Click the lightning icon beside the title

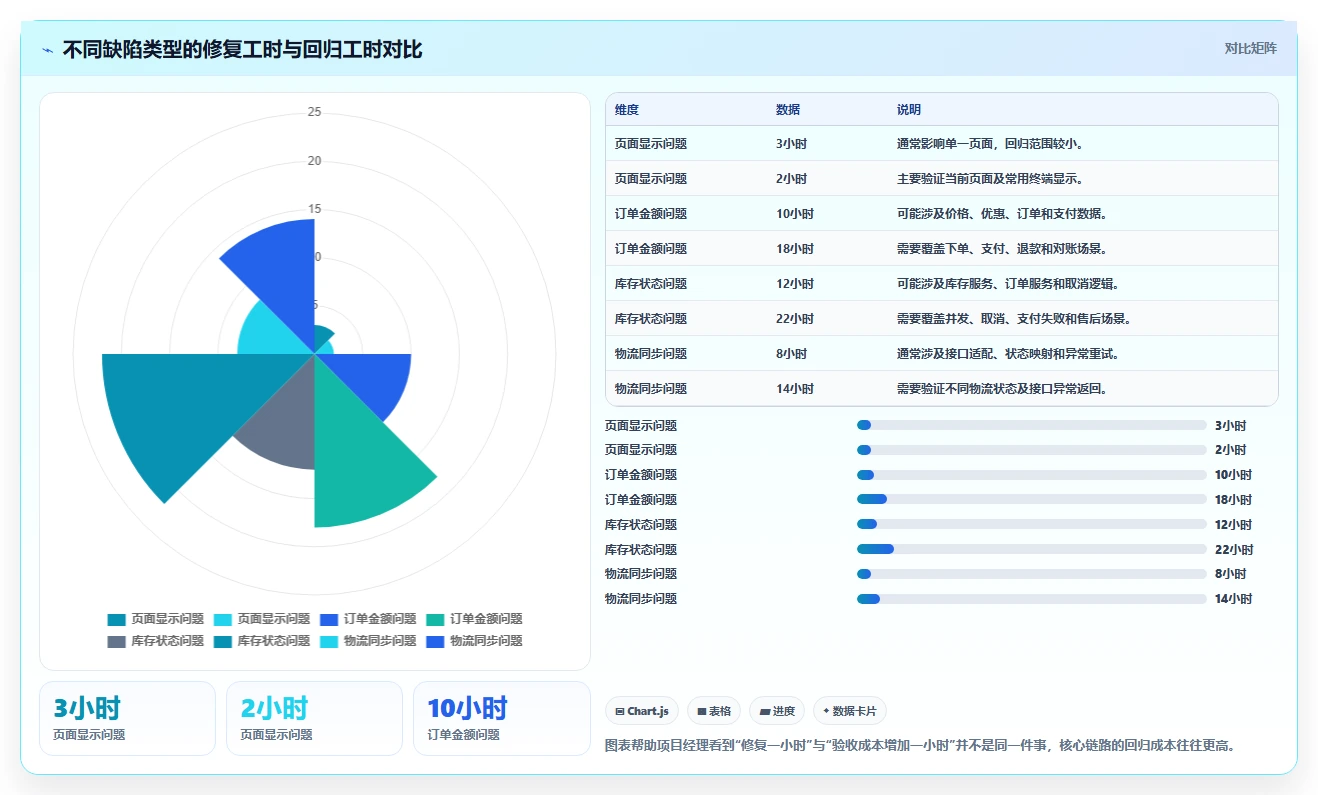click(48, 49)
